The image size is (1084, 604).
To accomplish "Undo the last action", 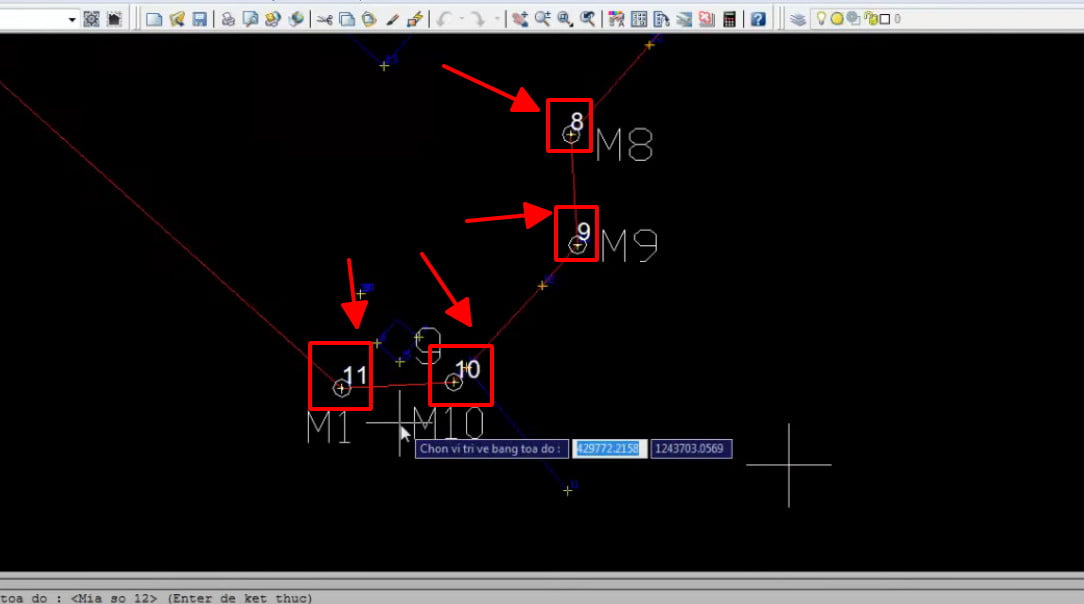I will tap(444, 19).
